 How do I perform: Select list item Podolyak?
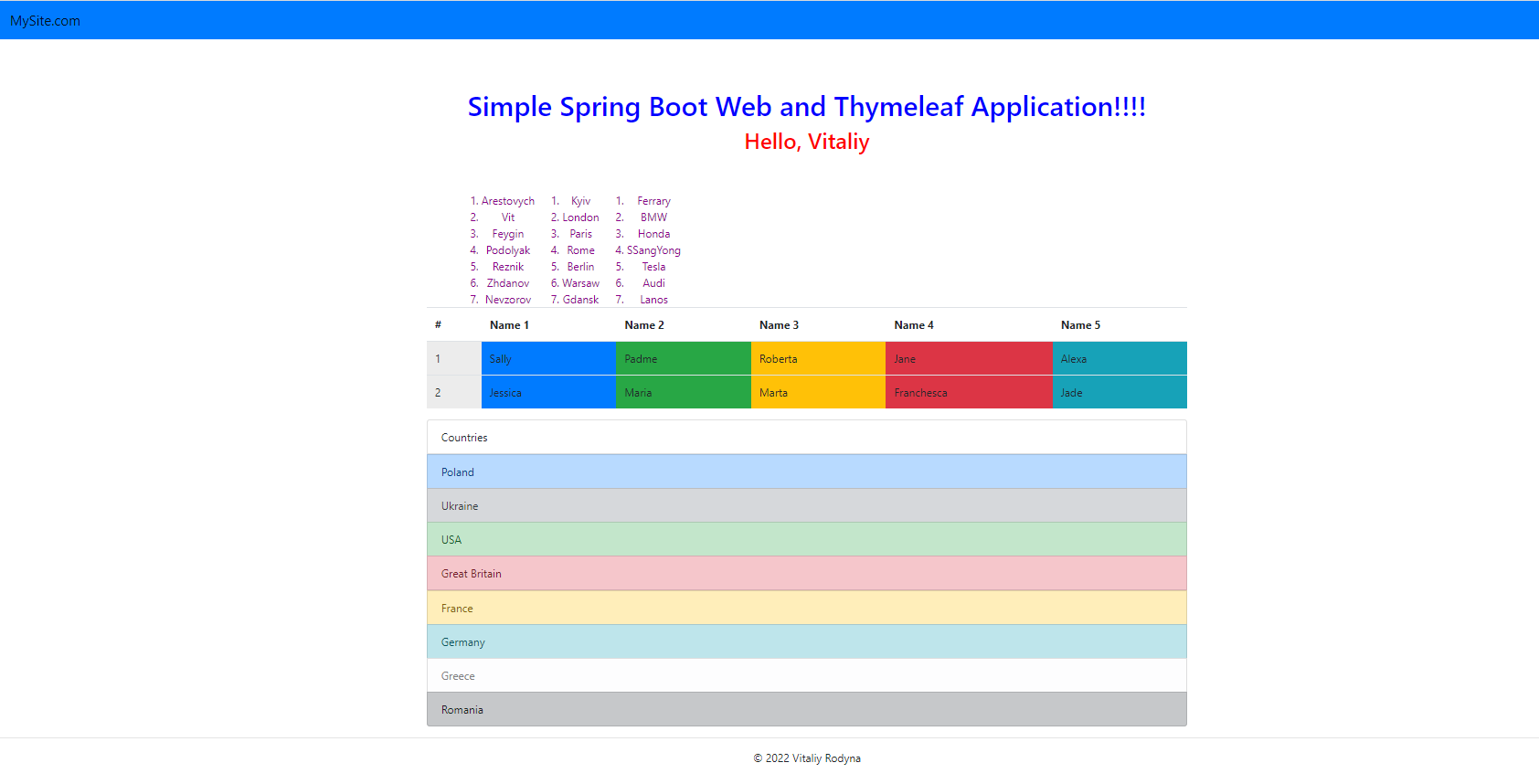pyautogui.click(x=507, y=250)
